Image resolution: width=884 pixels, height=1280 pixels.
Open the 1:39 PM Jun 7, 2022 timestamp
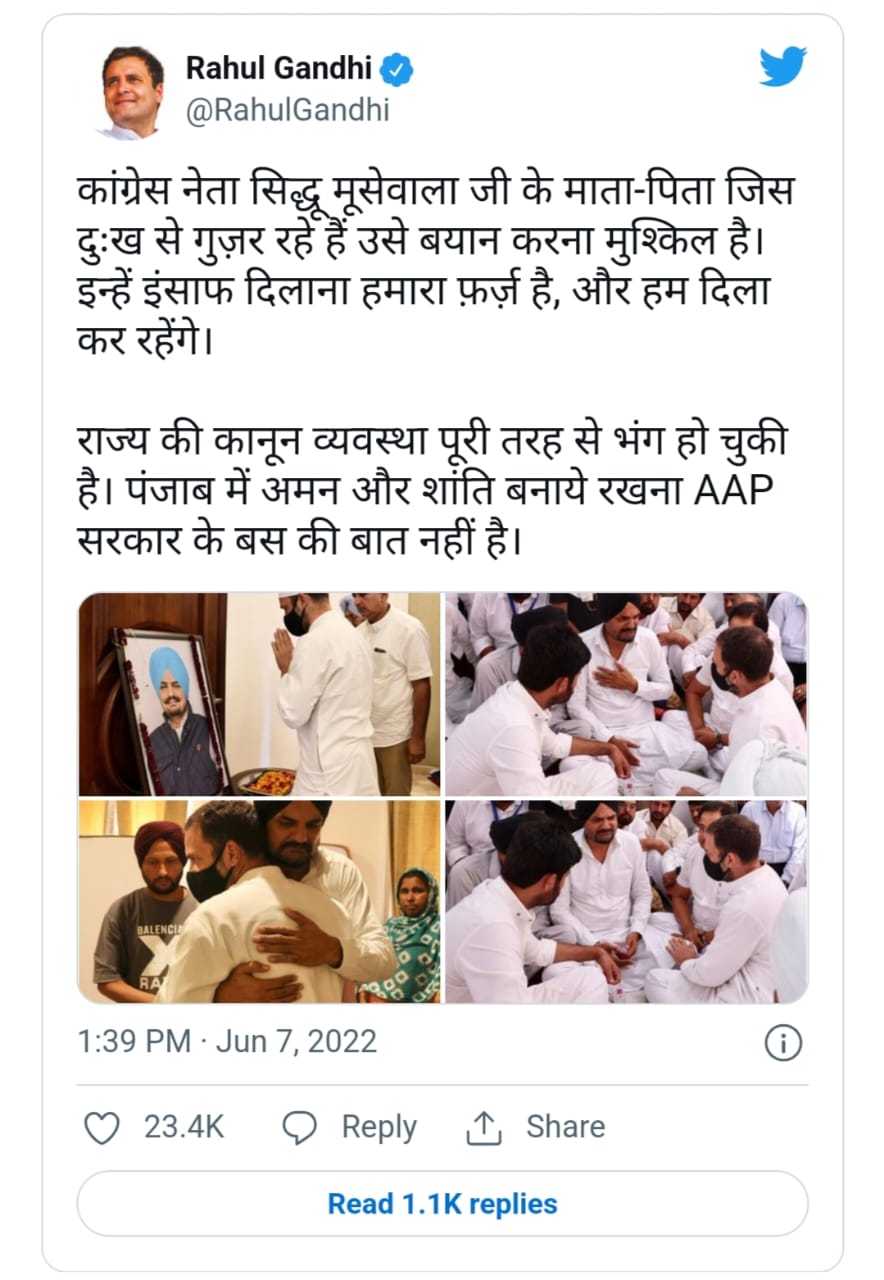228,1042
